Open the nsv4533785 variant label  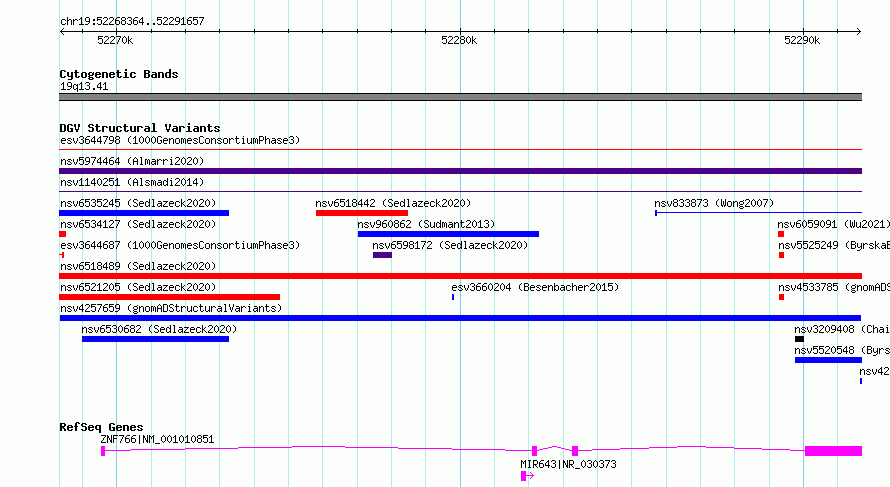click(x=834, y=287)
